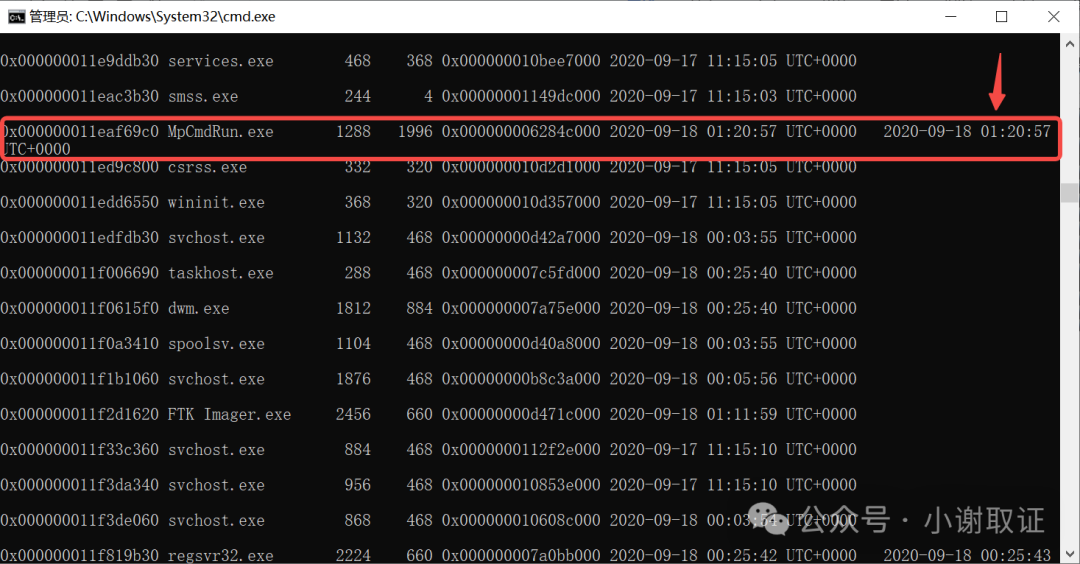The width and height of the screenshot is (1080, 564).
Task: Click PDB address 0x000000010d2d1000
Action: pyautogui.click(x=521, y=167)
